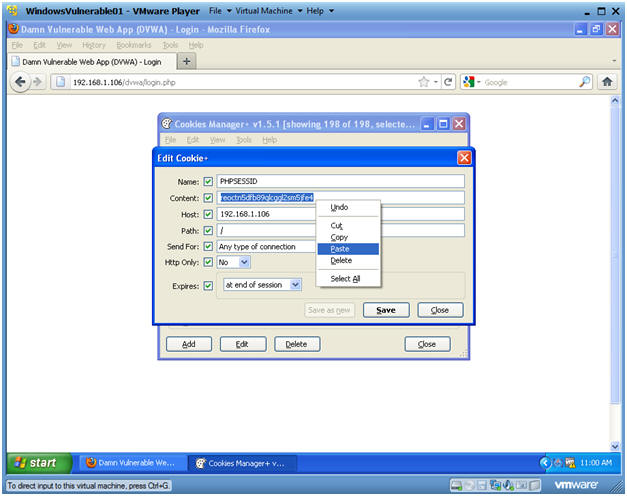Screen dimensions: 627x496
Task: Bookmark page with the star icon
Action: pyautogui.click(x=423, y=82)
